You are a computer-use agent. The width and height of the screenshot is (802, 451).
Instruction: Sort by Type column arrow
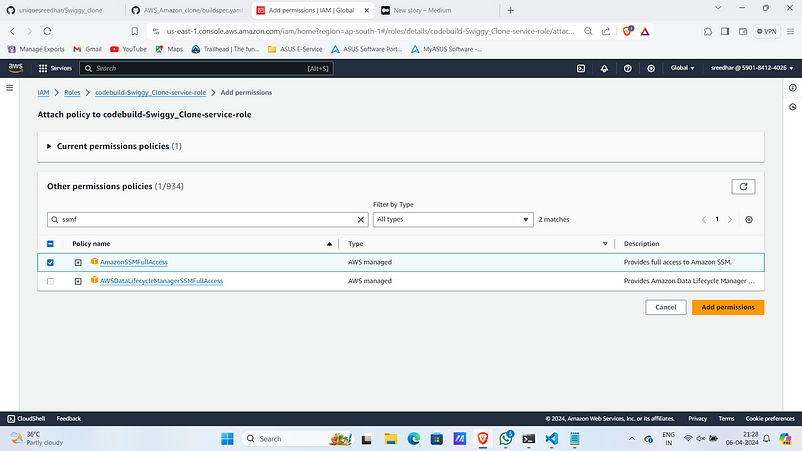point(605,244)
